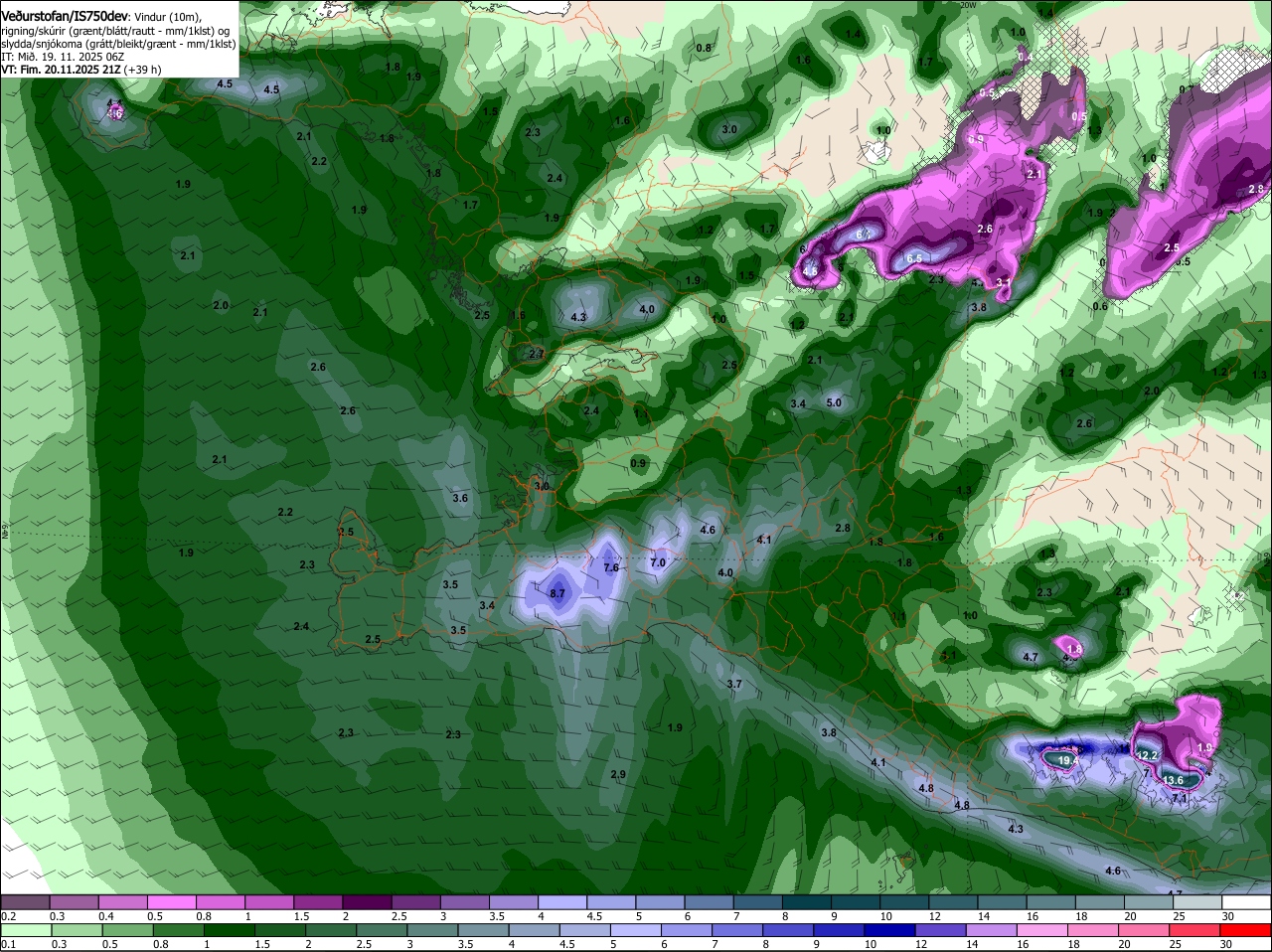The image size is (1272, 952).
Task: Click the 0.9 value label
Action: 638,463
